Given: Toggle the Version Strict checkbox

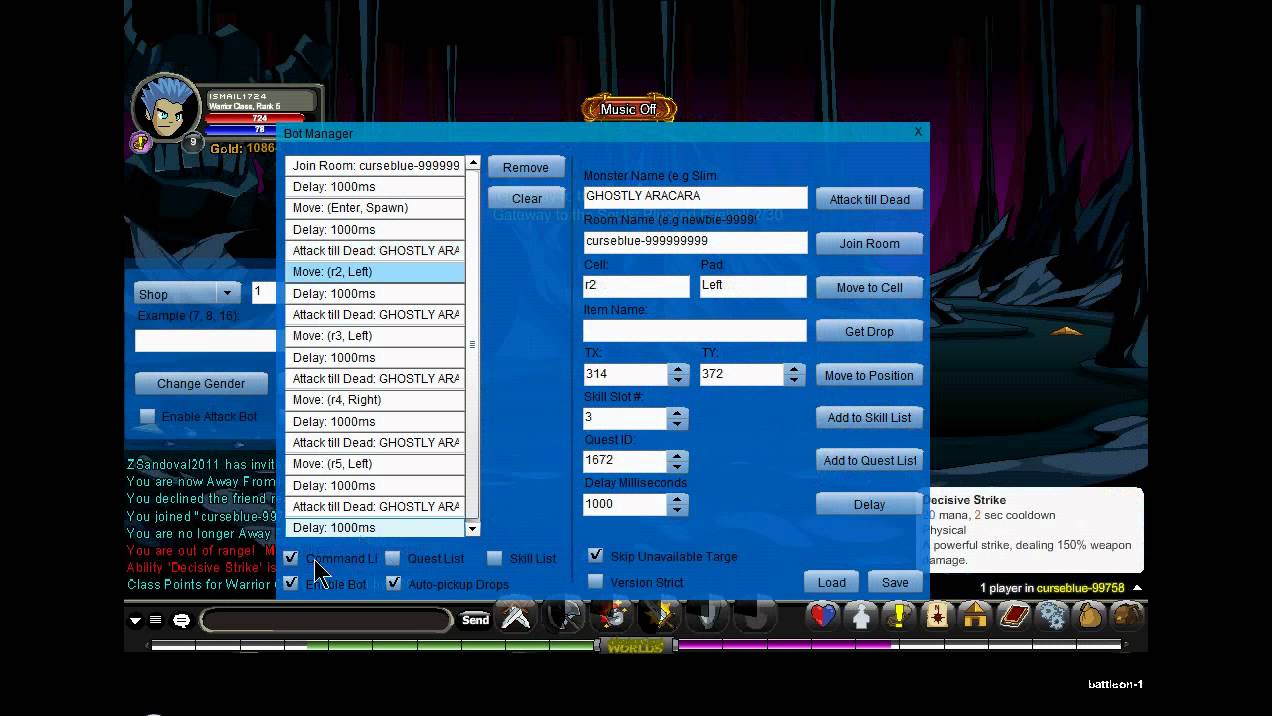Looking at the screenshot, I should (596, 581).
